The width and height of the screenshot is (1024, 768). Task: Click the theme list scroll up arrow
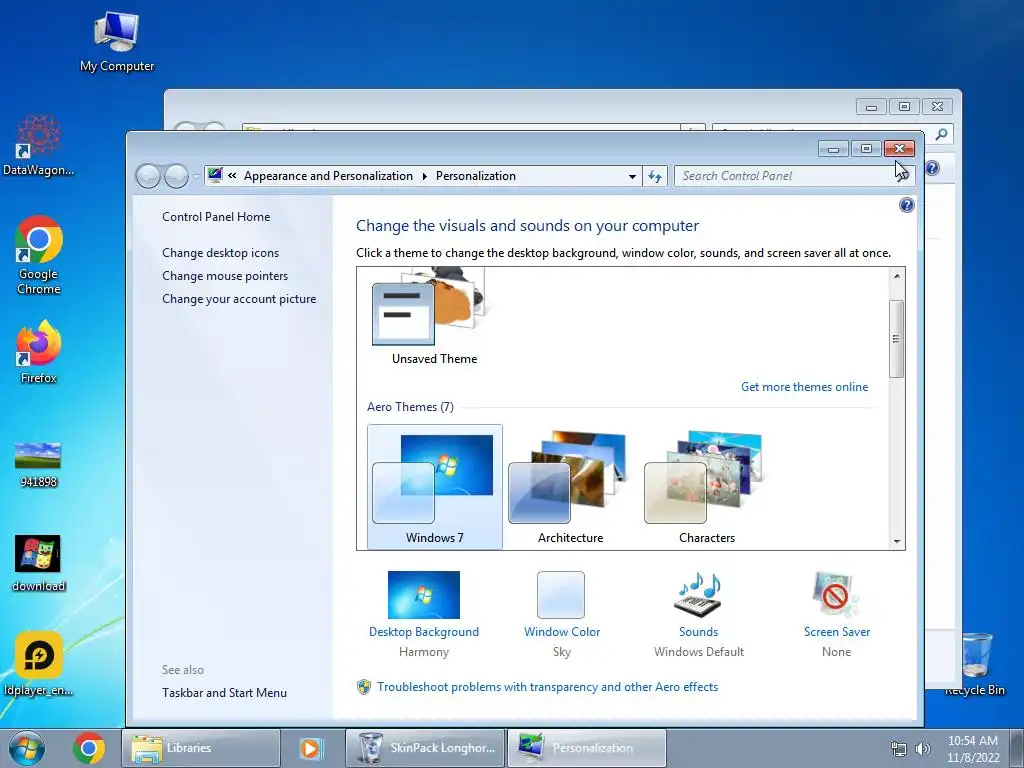897,276
